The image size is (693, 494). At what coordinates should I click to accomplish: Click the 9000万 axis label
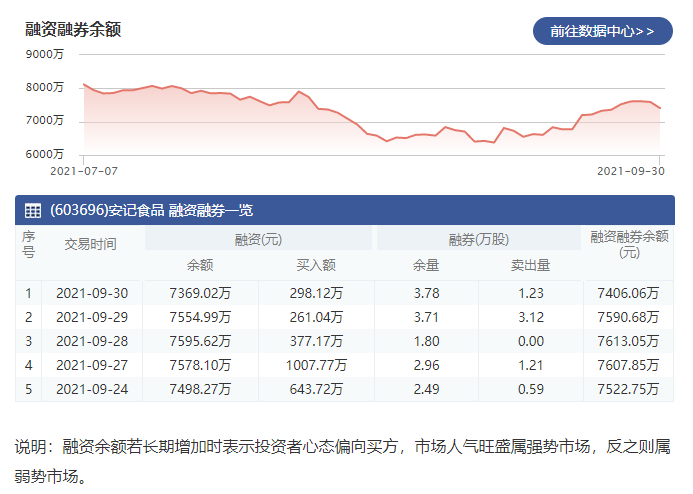(x=45, y=54)
